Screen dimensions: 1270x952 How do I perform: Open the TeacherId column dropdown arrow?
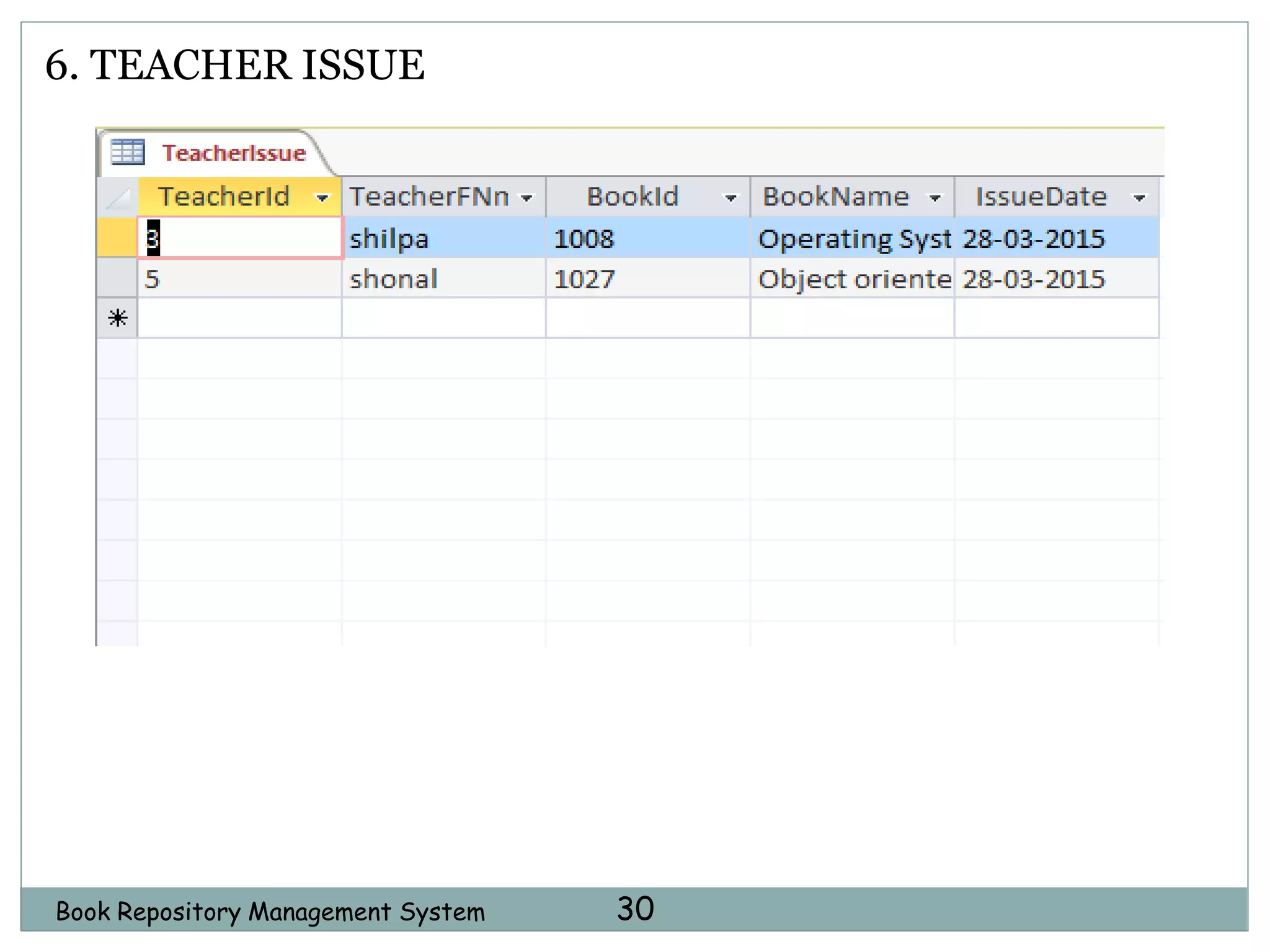coord(322,198)
